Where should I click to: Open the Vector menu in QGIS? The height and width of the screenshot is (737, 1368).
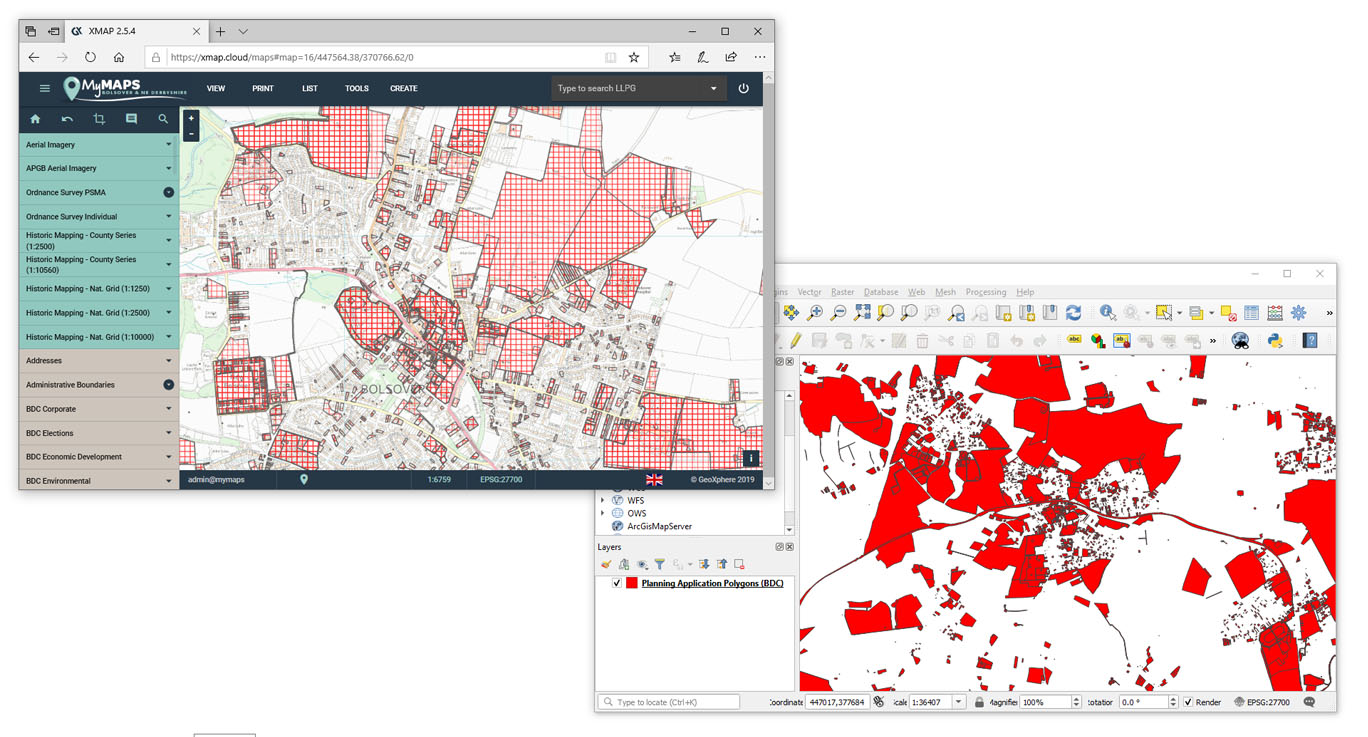(809, 291)
